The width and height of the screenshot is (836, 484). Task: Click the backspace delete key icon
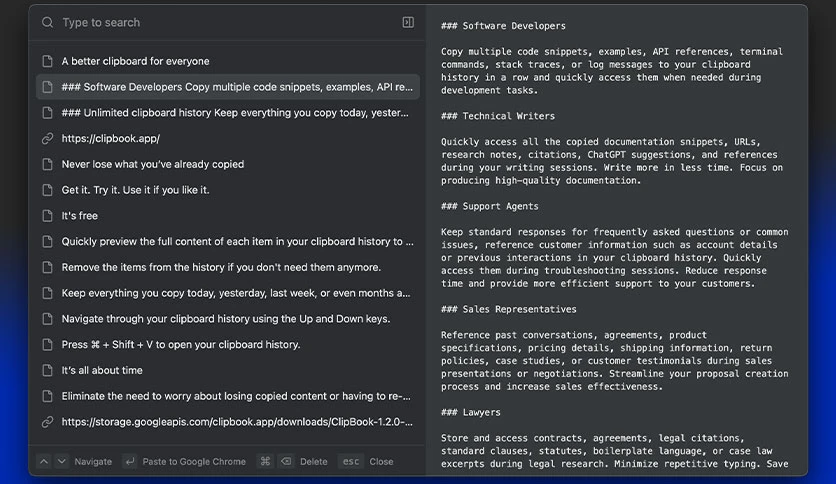286,462
